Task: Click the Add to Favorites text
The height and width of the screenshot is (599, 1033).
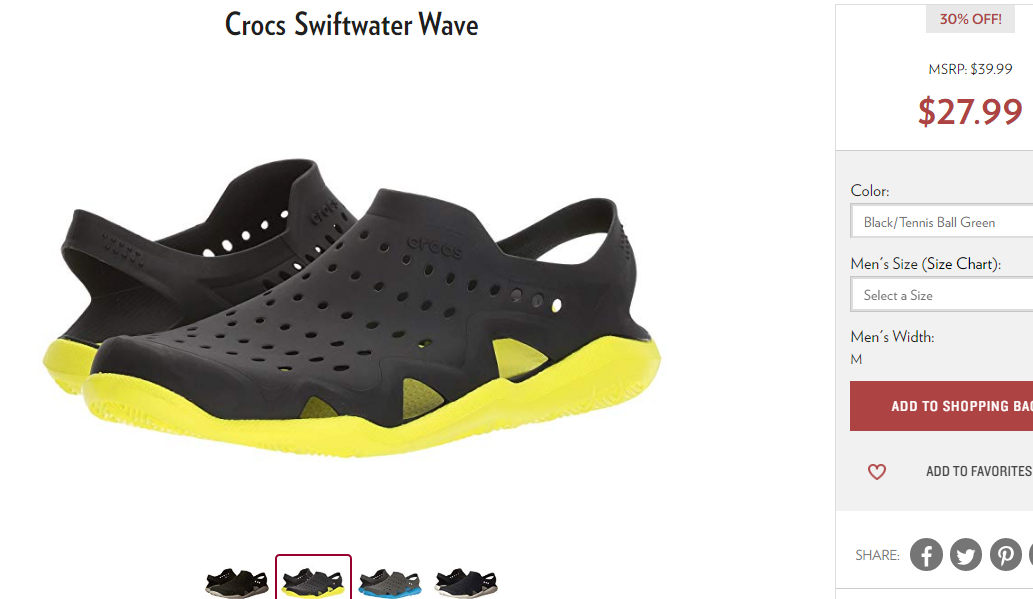Action: click(979, 471)
